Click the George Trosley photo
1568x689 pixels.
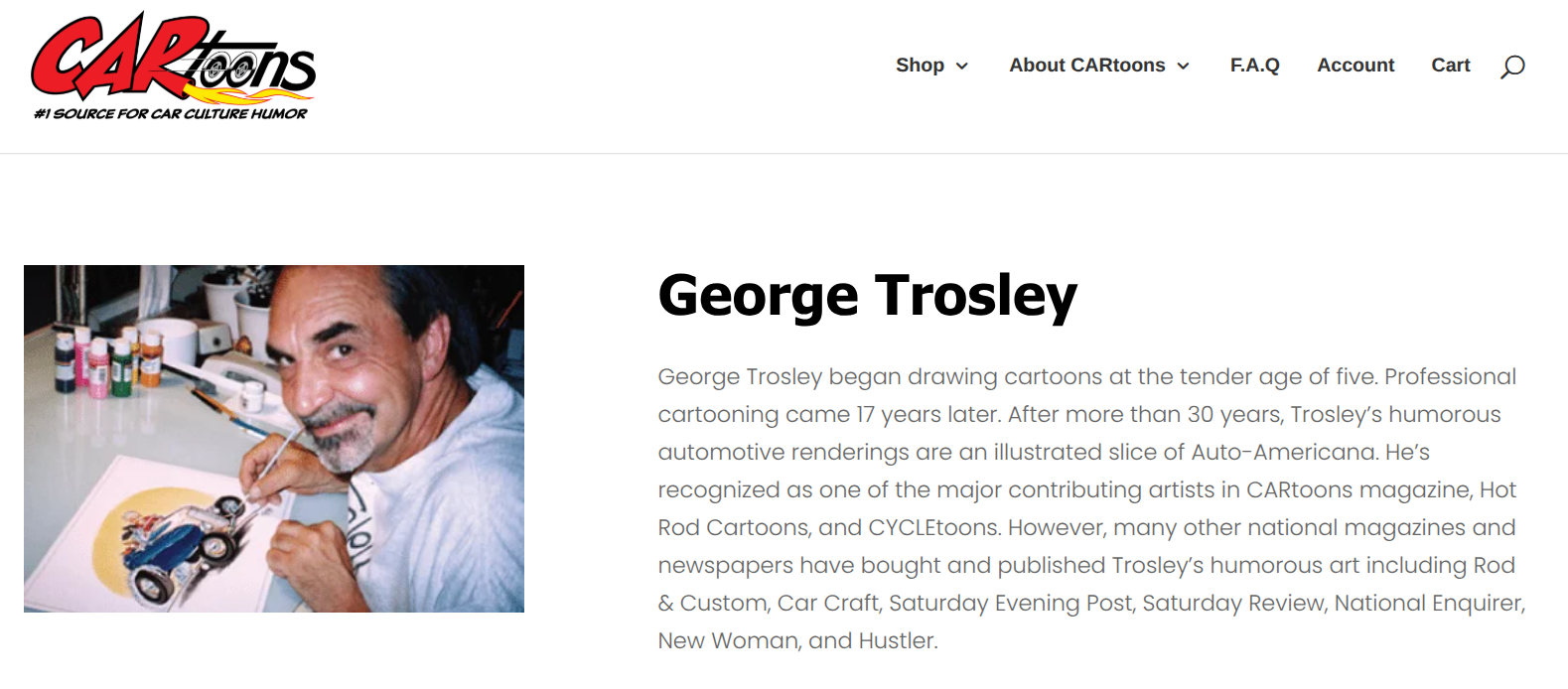[x=274, y=439]
